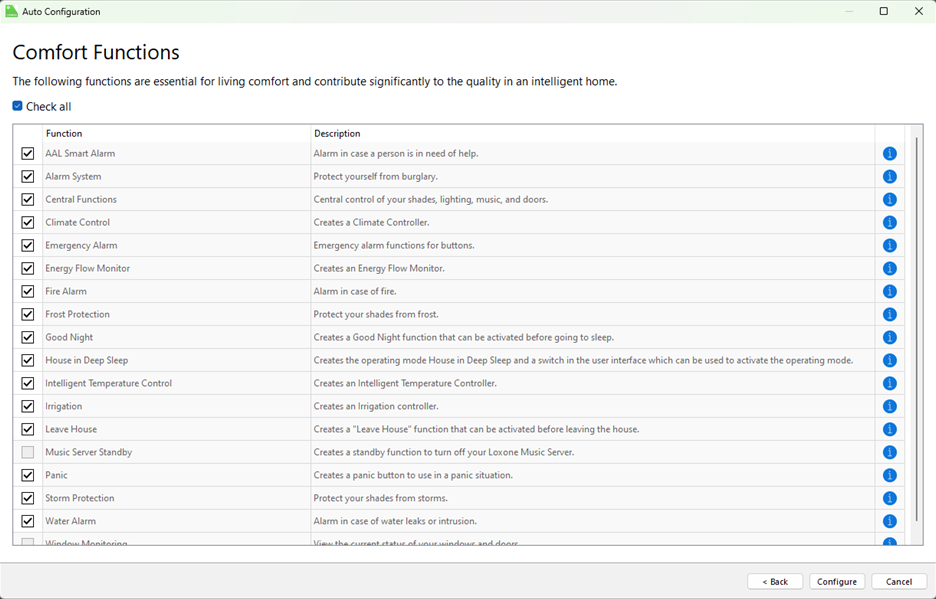Viewport: 936px width, 599px height.
Task: Click info icon for AAL Smart Alarm
Action: tap(889, 154)
